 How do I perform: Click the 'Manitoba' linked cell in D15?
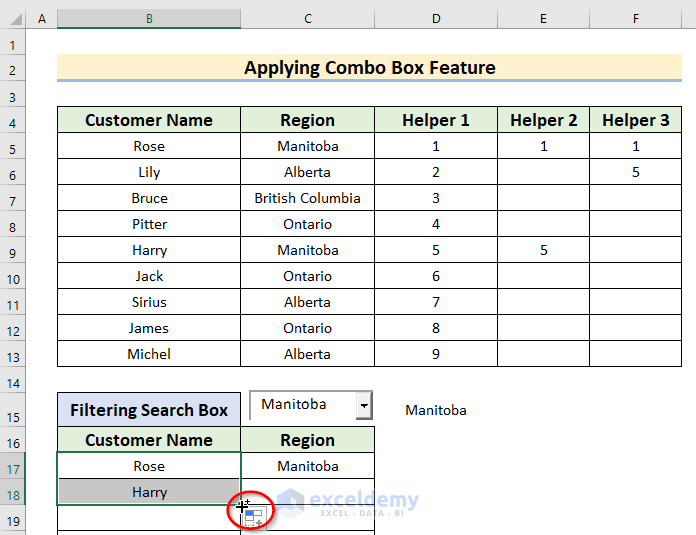point(436,409)
